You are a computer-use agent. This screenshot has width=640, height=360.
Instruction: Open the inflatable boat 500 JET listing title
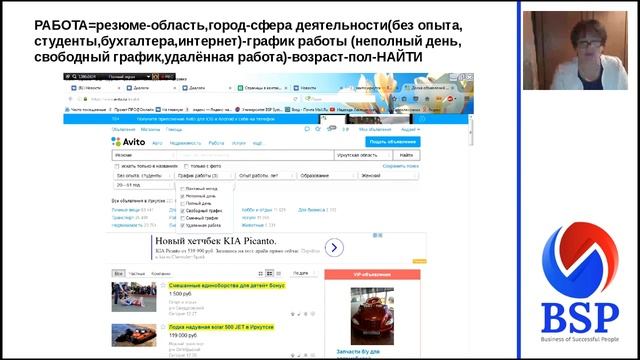pyautogui.click(x=221, y=327)
